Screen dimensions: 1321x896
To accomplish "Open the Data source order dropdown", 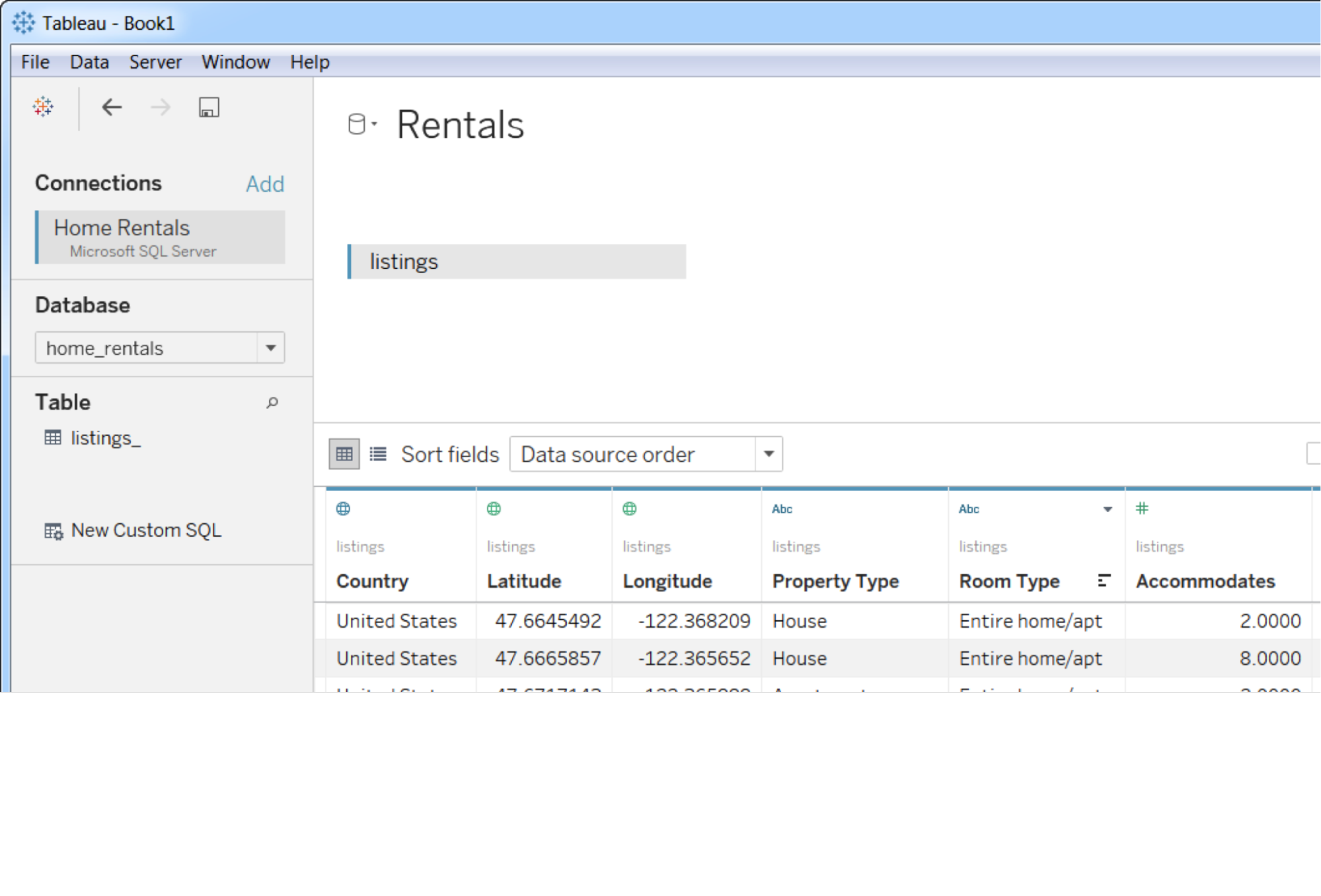I will click(768, 454).
